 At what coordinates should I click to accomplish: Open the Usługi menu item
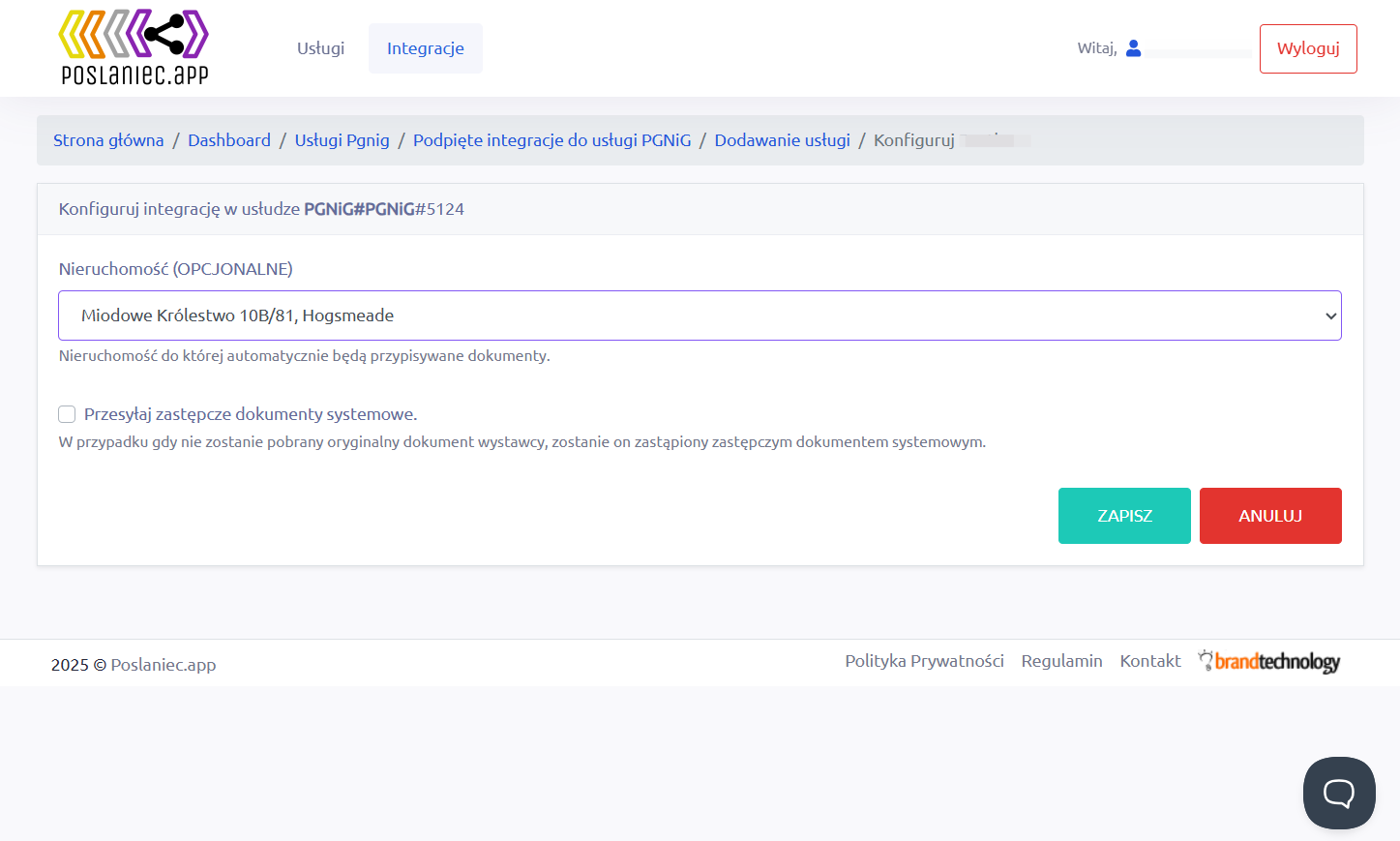click(320, 48)
